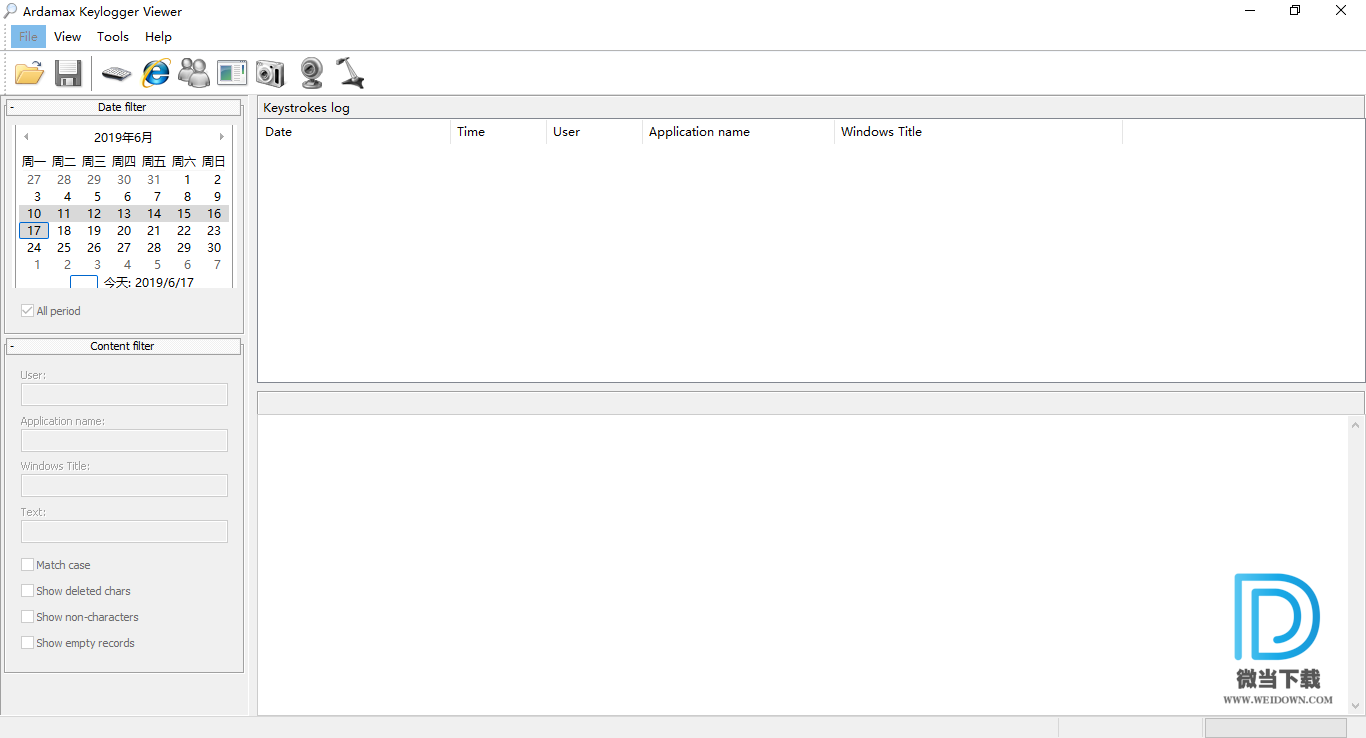Screen dimensions: 1366x738
Task: Sort by Date column header
Action: coord(354,132)
